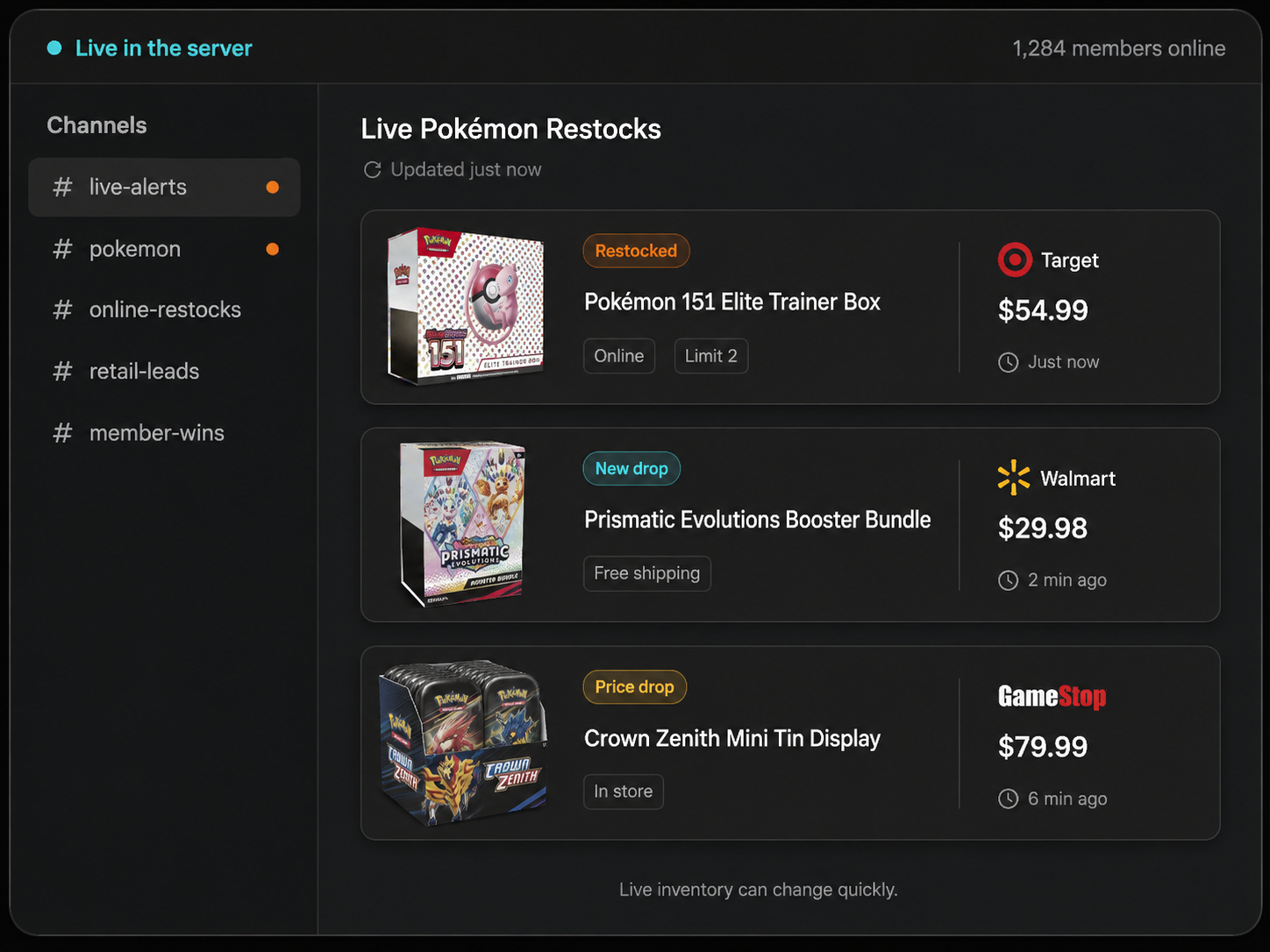Image resolution: width=1270 pixels, height=952 pixels.
Task: Click the 1,284 members online text
Action: [x=1119, y=48]
